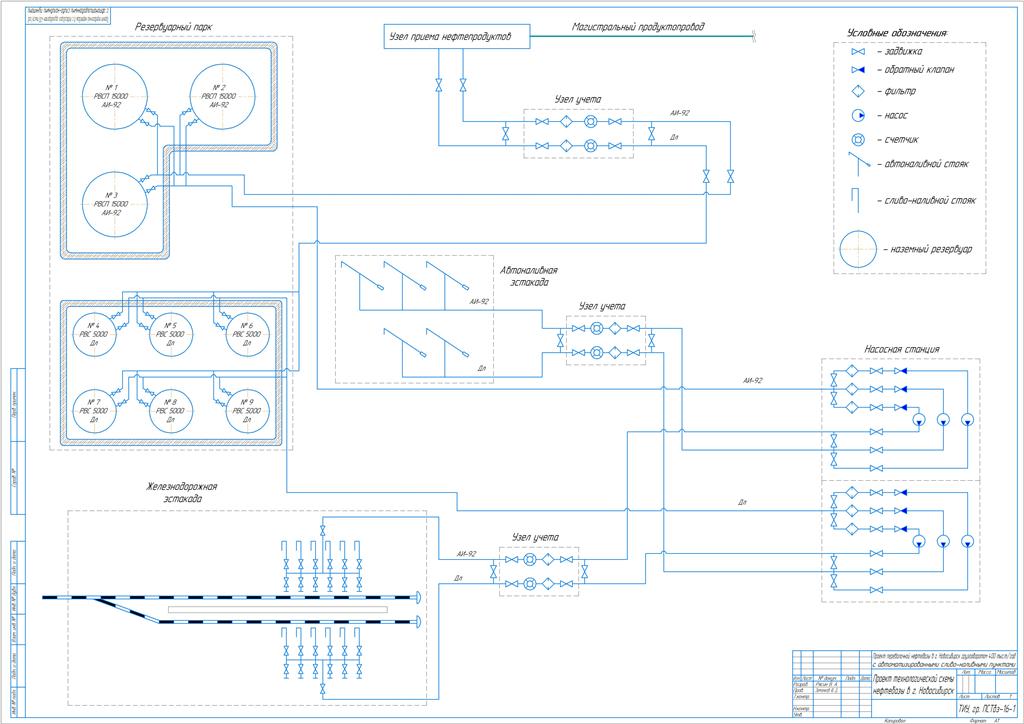Image resolution: width=1024 pixels, height=724 pixels.
Task: Select the pump symbol in the legend
Action: point(858,116)
